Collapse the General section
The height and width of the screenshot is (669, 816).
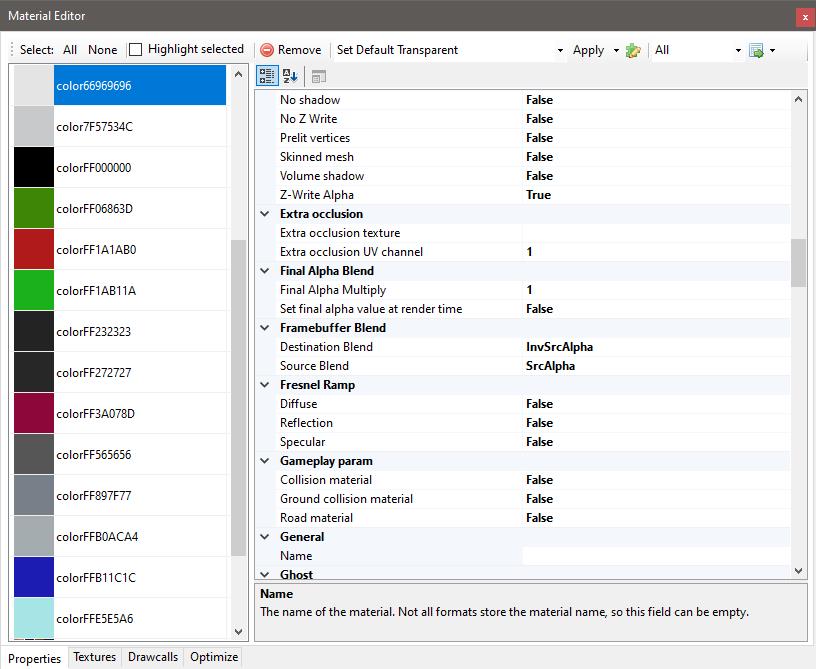pyautogui.click(x=265, y=537)
